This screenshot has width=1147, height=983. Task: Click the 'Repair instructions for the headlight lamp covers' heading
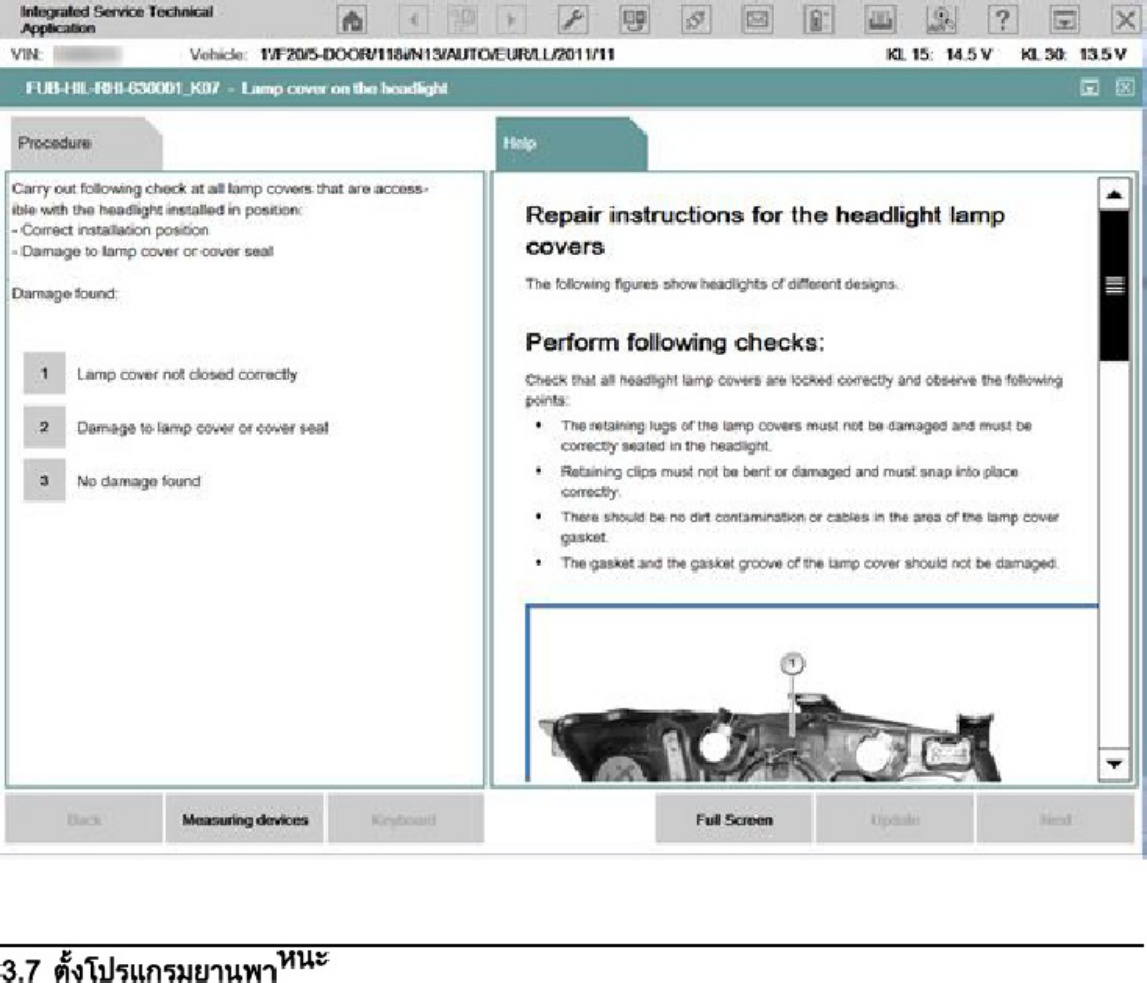(765, 230)
